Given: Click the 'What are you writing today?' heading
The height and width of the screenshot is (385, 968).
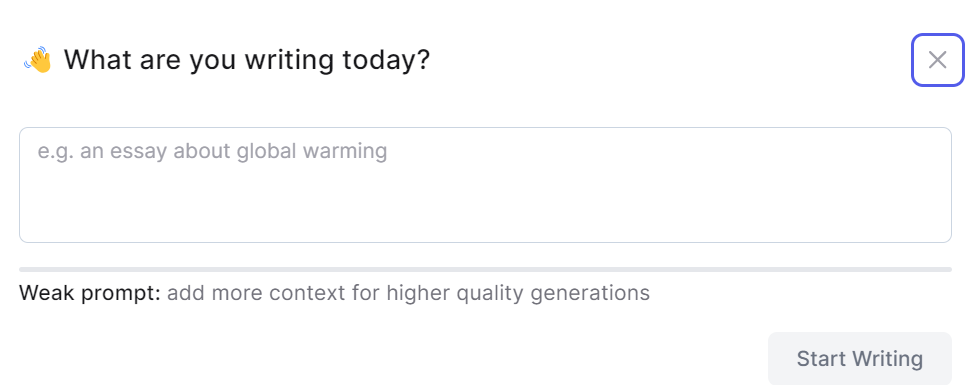Looking at the screenshot, I should [x=247, y=60].
